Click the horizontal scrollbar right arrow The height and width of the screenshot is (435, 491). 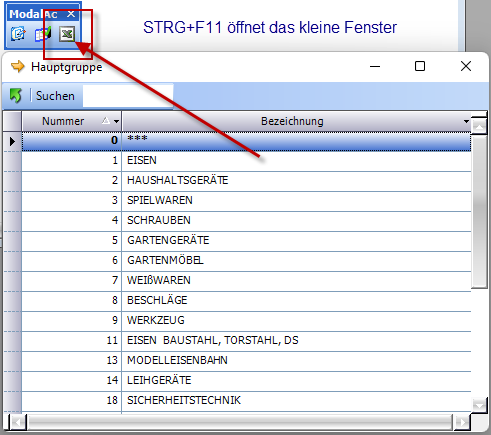pyautogui.click(x=462, y=422)
